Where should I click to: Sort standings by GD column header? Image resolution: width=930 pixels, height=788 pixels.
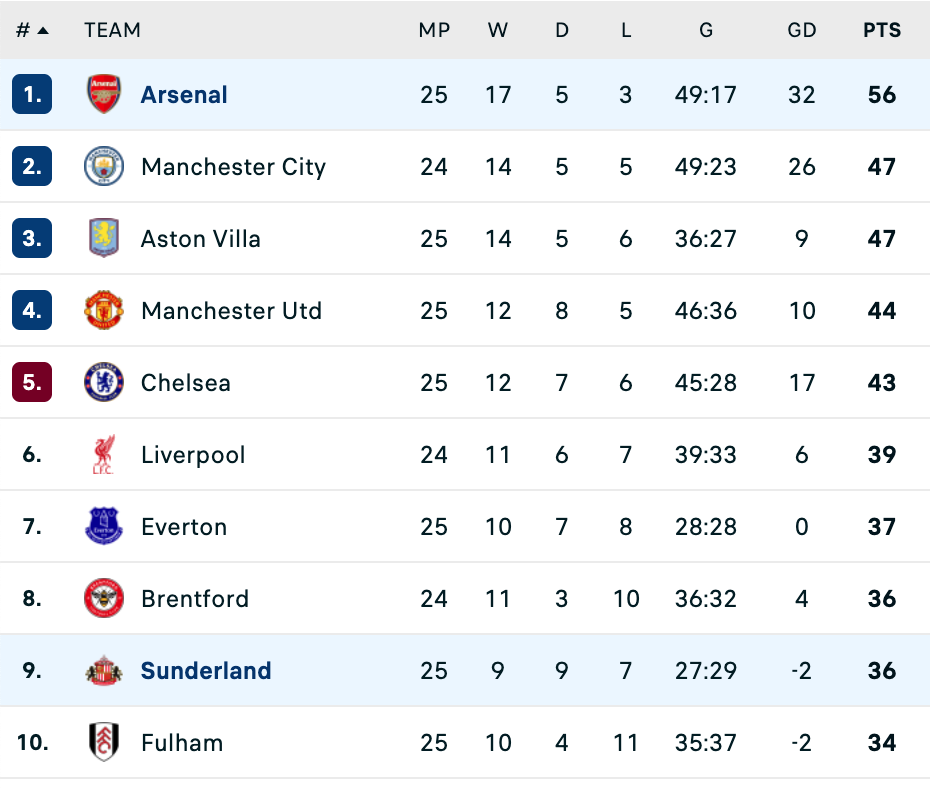coord(802,30)
